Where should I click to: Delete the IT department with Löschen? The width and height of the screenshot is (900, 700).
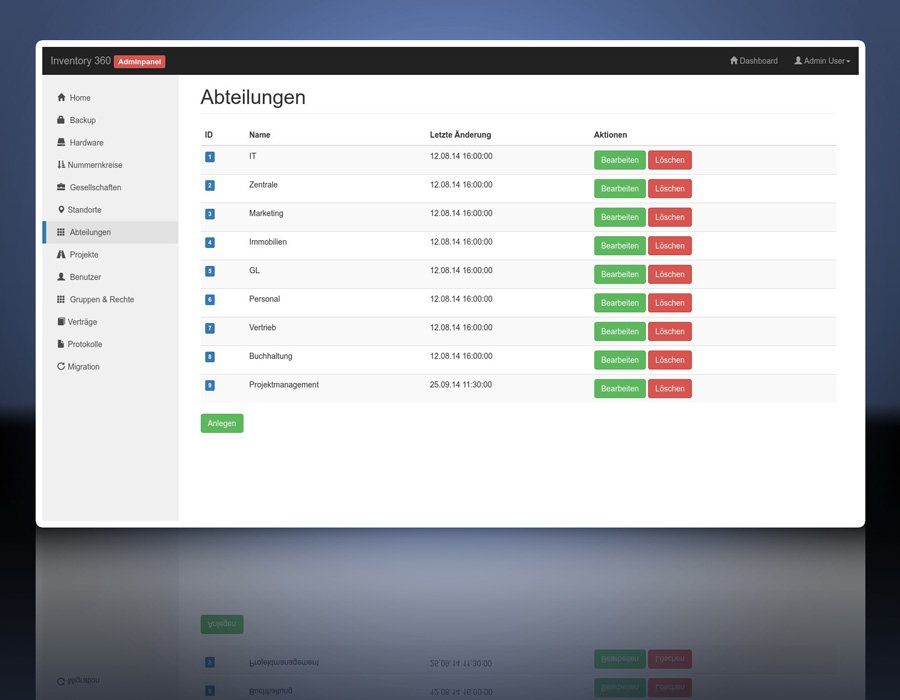670,160
